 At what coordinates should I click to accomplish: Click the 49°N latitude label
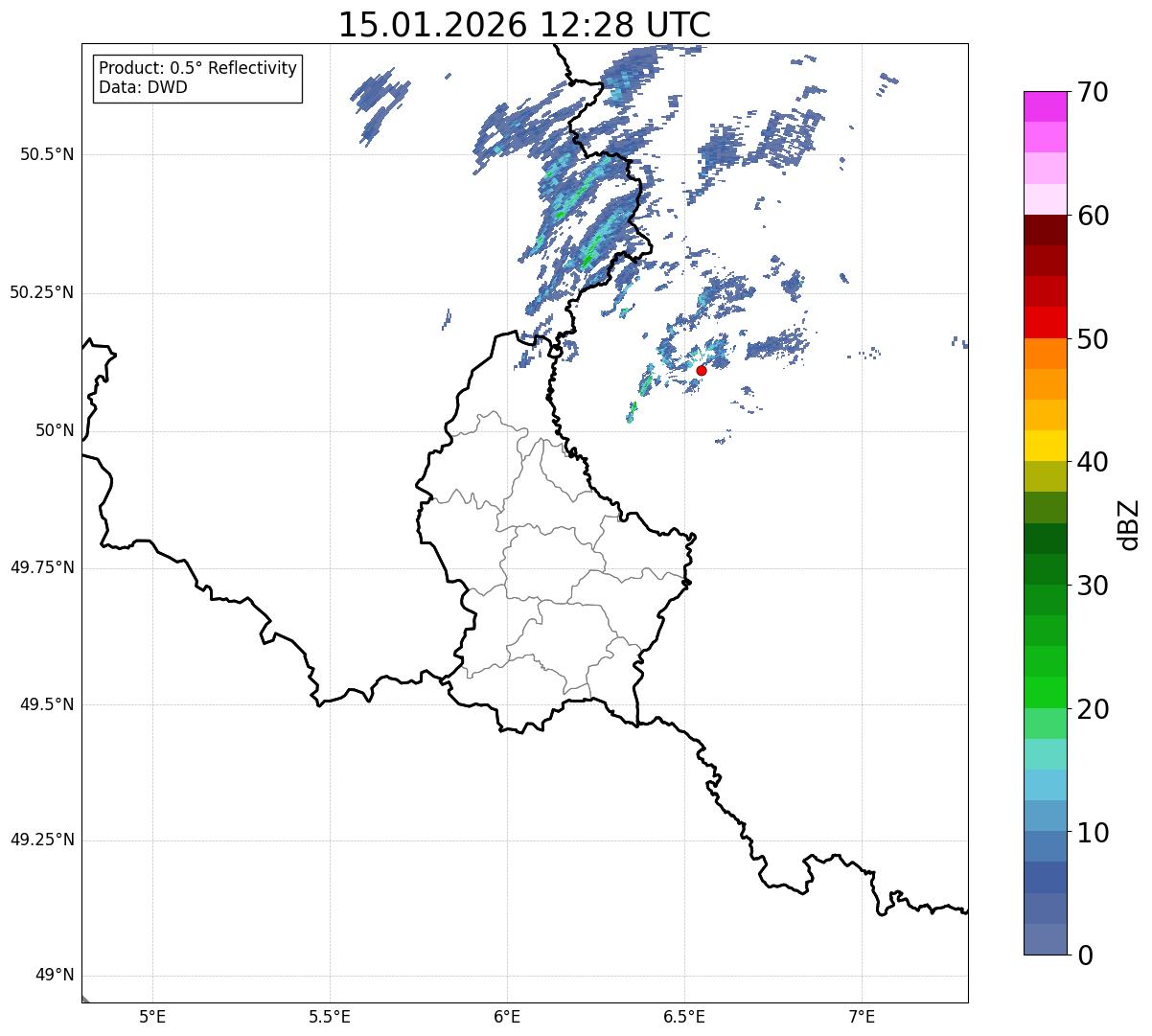pyautogui.click(x=55, y=976)
